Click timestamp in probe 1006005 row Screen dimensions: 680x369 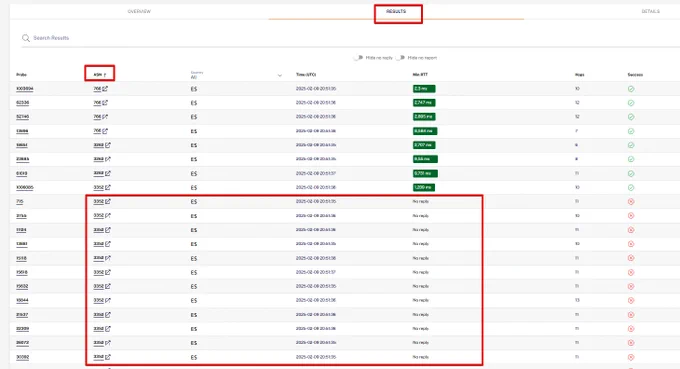click(x=316, y=187)
